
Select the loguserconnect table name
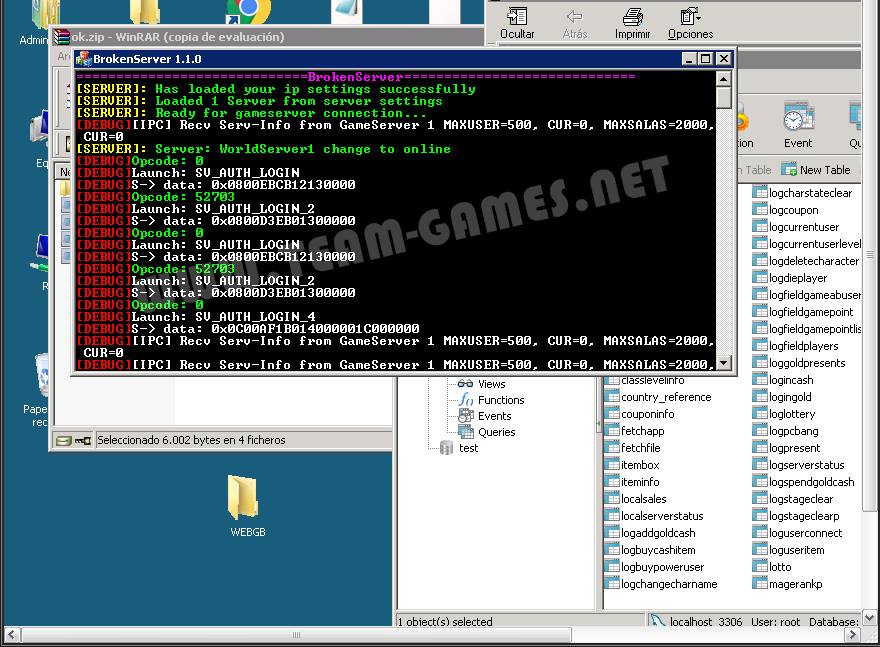(805, 533)
